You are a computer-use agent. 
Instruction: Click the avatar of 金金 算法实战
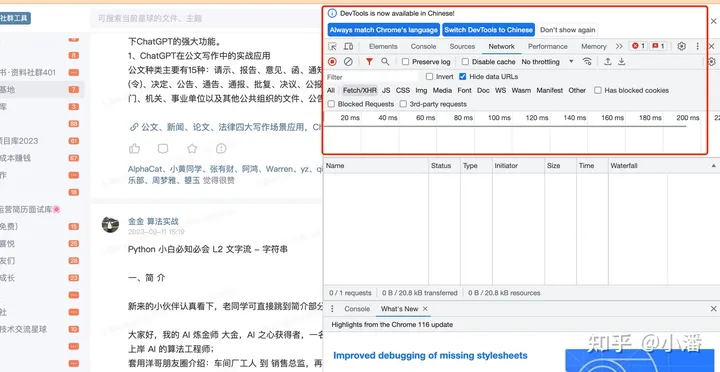pyautogui.click(x=110, y=225)
